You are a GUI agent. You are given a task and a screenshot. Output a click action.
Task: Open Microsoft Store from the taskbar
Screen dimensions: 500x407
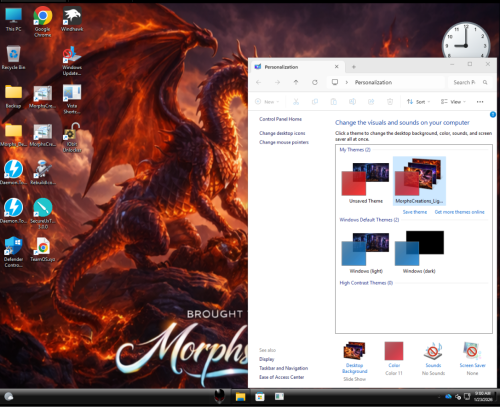coord(260,397)
